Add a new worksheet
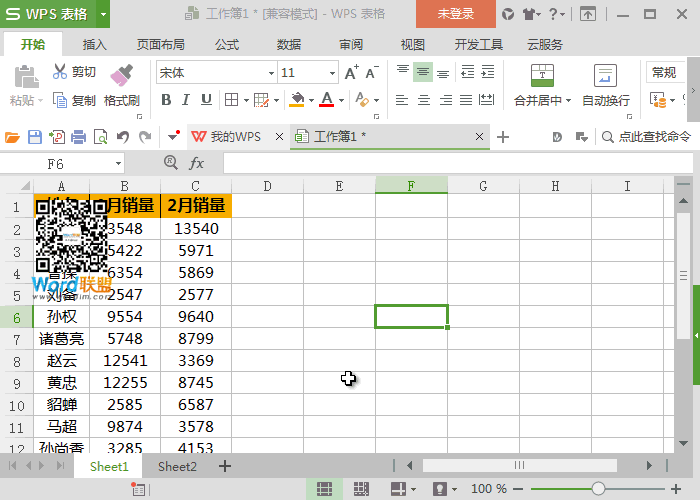Image resolution: width=700 pixels, height=500 pixels. point(225,467)
